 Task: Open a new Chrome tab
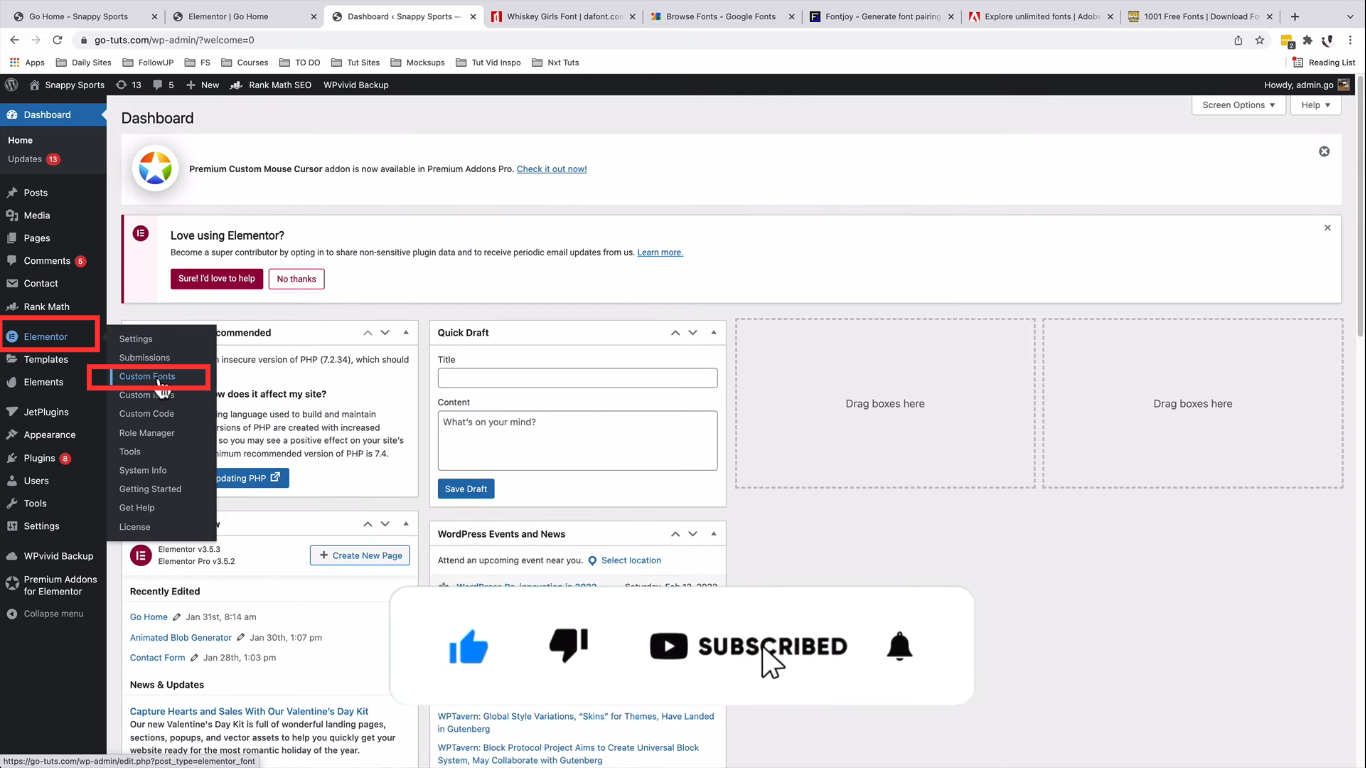pos(1295,17)
